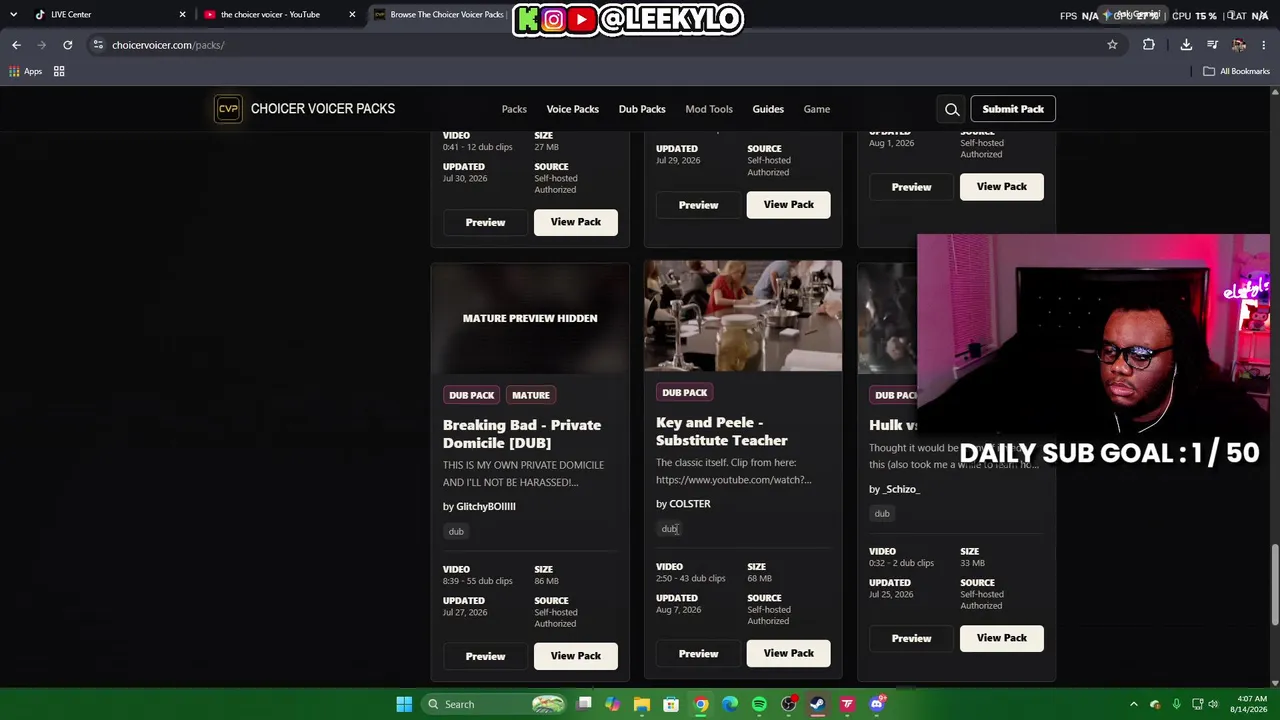Open OBS Studio from the taskbar
Image resolution: width=1280 pixels, height=720 pixels.
pos(789,704)
